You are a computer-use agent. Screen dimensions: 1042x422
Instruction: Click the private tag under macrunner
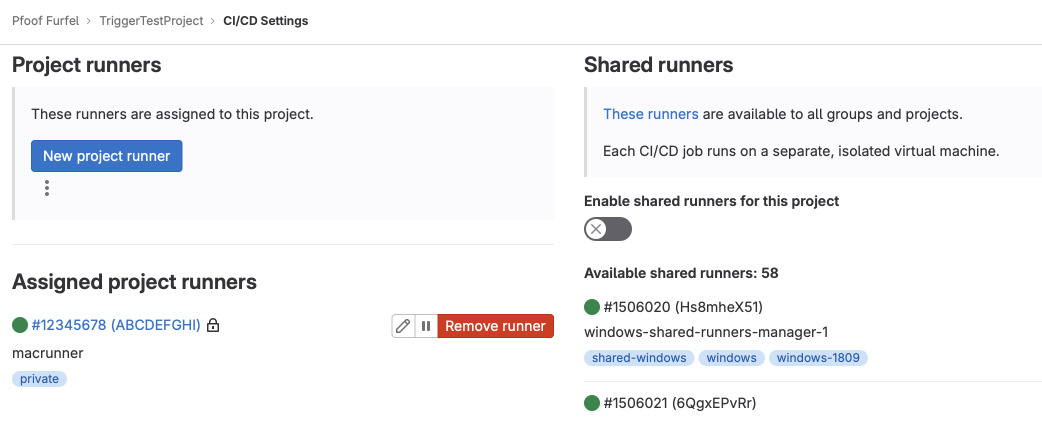39,379
